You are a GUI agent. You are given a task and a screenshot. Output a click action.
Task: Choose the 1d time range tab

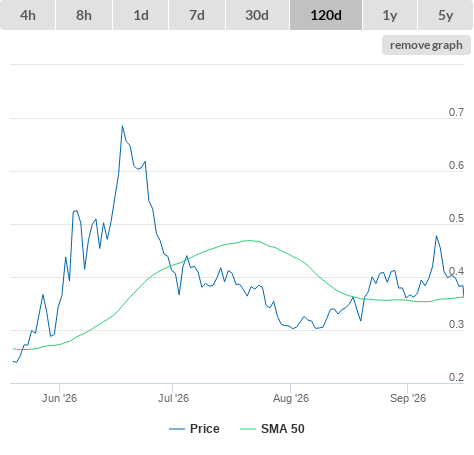[x=141, y=15]
